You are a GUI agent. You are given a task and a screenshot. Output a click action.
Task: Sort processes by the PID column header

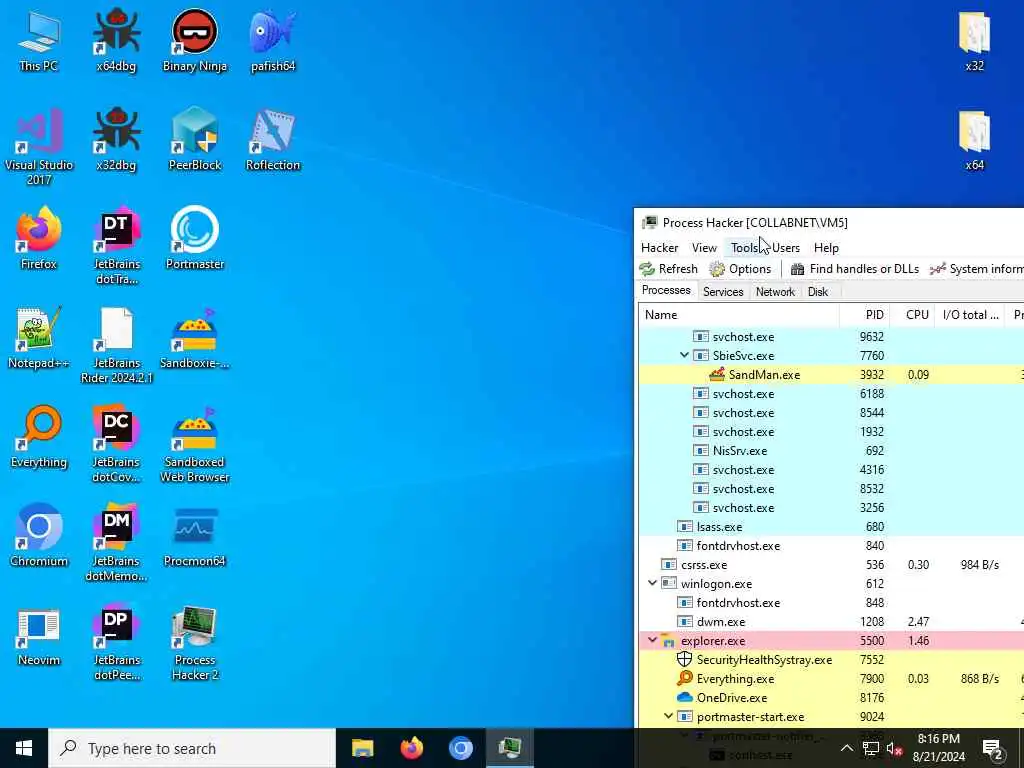(865, 315)
